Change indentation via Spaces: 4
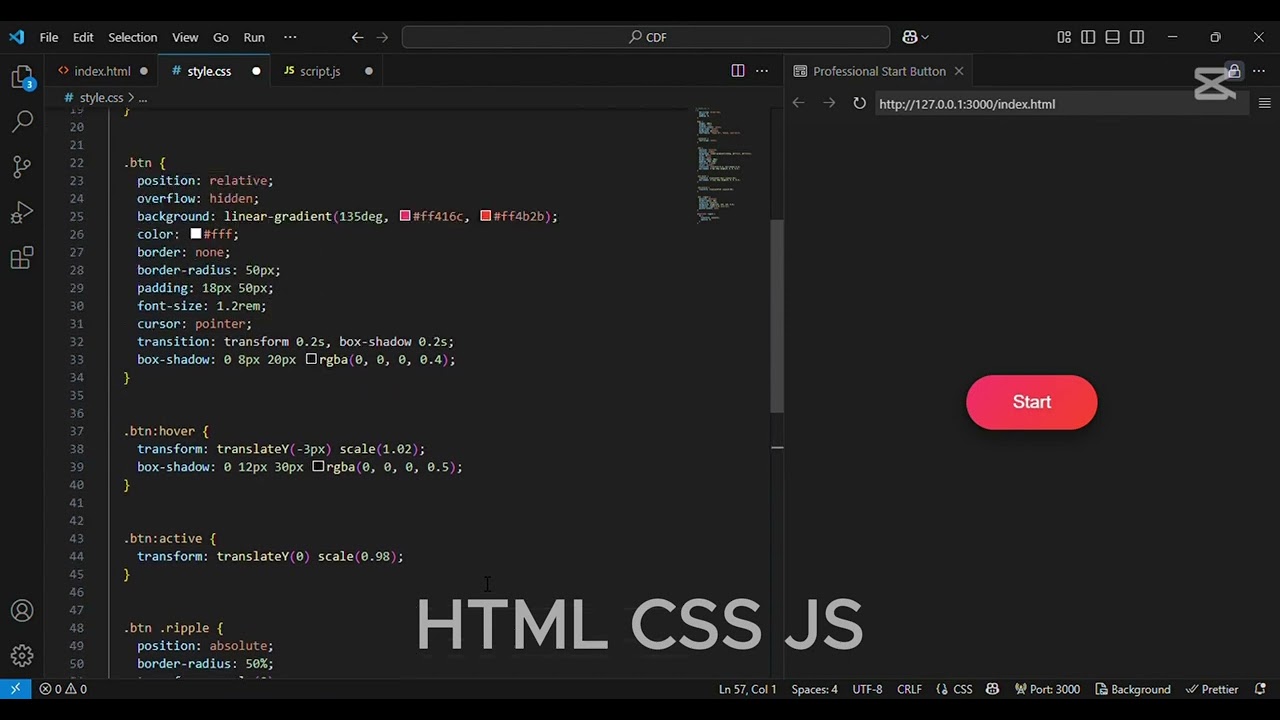 click(x=814, y=689)
